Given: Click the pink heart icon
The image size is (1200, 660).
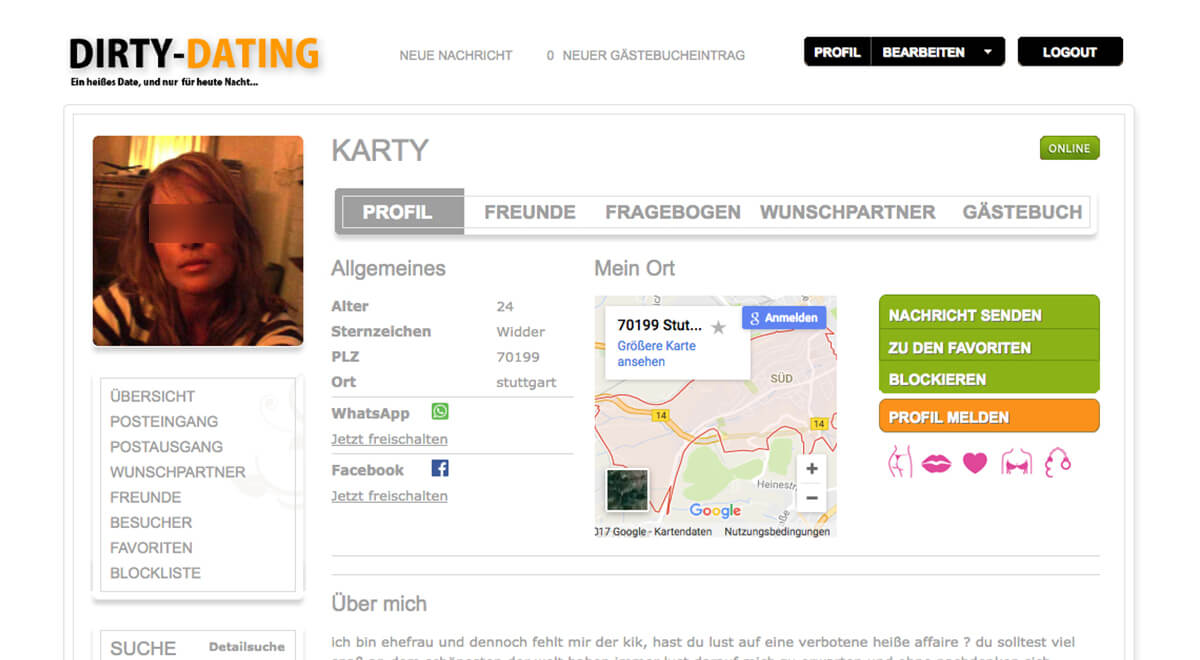Looking at the screenshot, I should (x=975, y=463).
